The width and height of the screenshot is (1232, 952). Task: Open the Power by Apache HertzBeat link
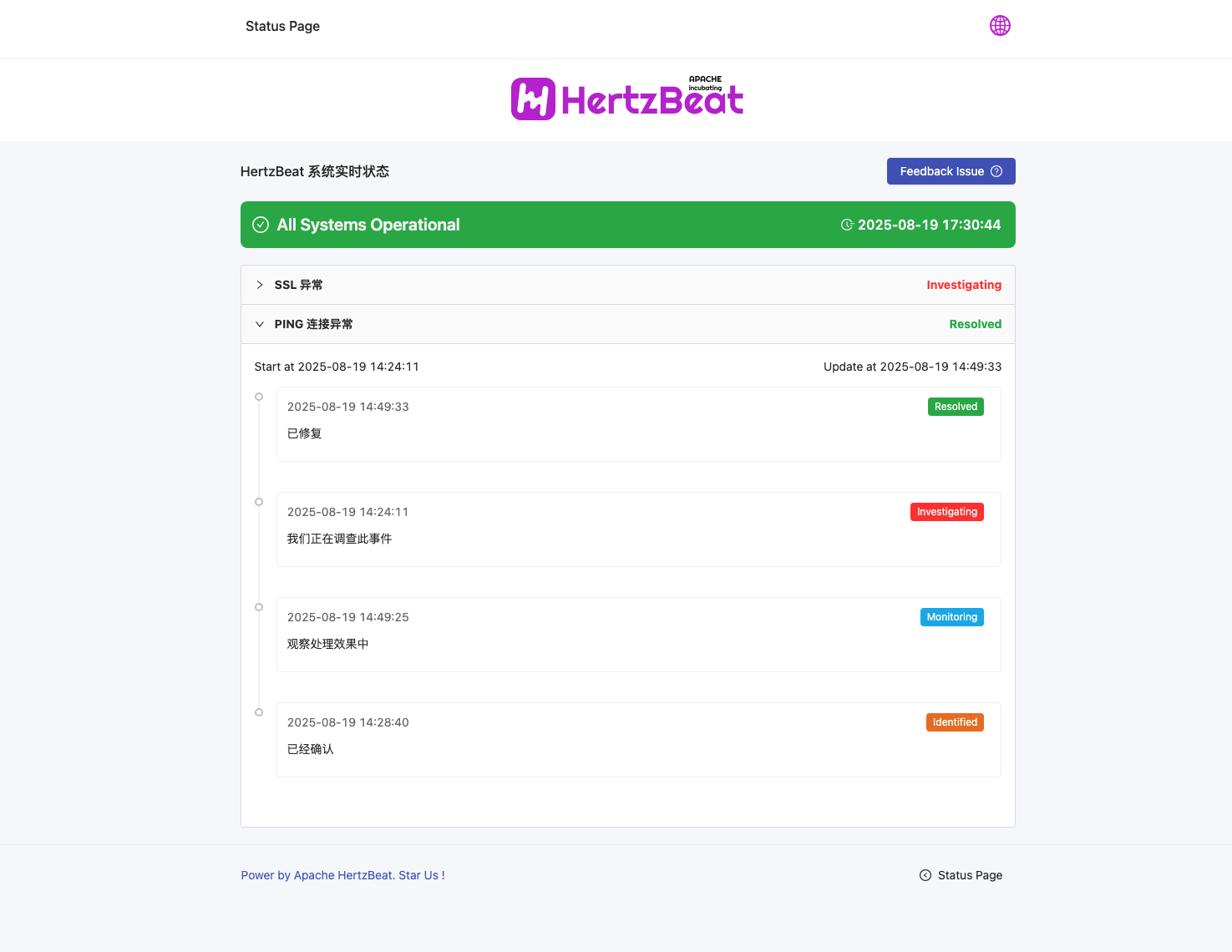(x=342, y=875)
